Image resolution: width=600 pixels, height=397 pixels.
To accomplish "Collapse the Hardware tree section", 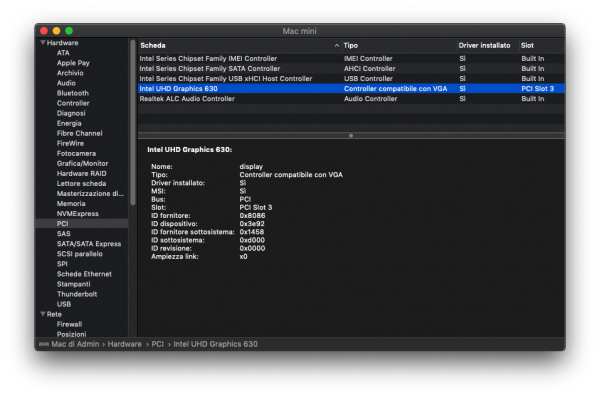I will [x=43, y=42].
